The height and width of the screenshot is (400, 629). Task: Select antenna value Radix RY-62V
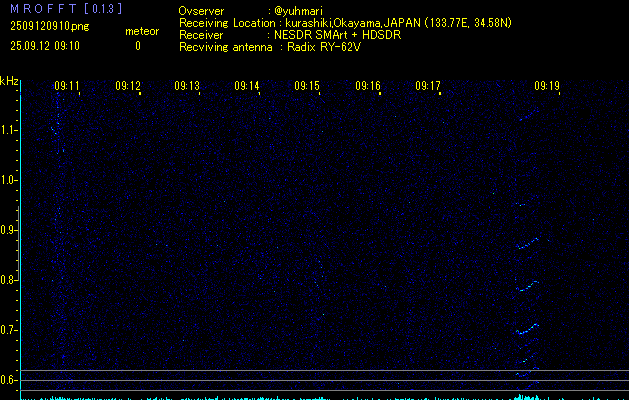click(x=324, y=47)
